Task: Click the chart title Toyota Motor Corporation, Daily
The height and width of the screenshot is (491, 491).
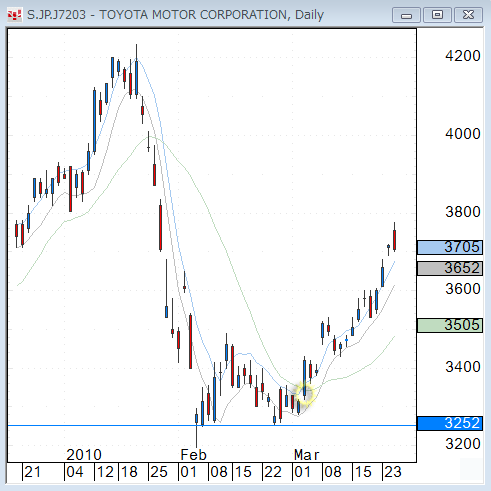Action: tap(175, 15)
